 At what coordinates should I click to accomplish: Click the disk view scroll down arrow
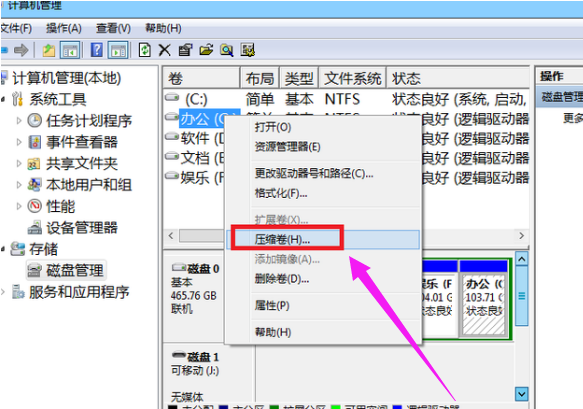(x=522, y=394)
